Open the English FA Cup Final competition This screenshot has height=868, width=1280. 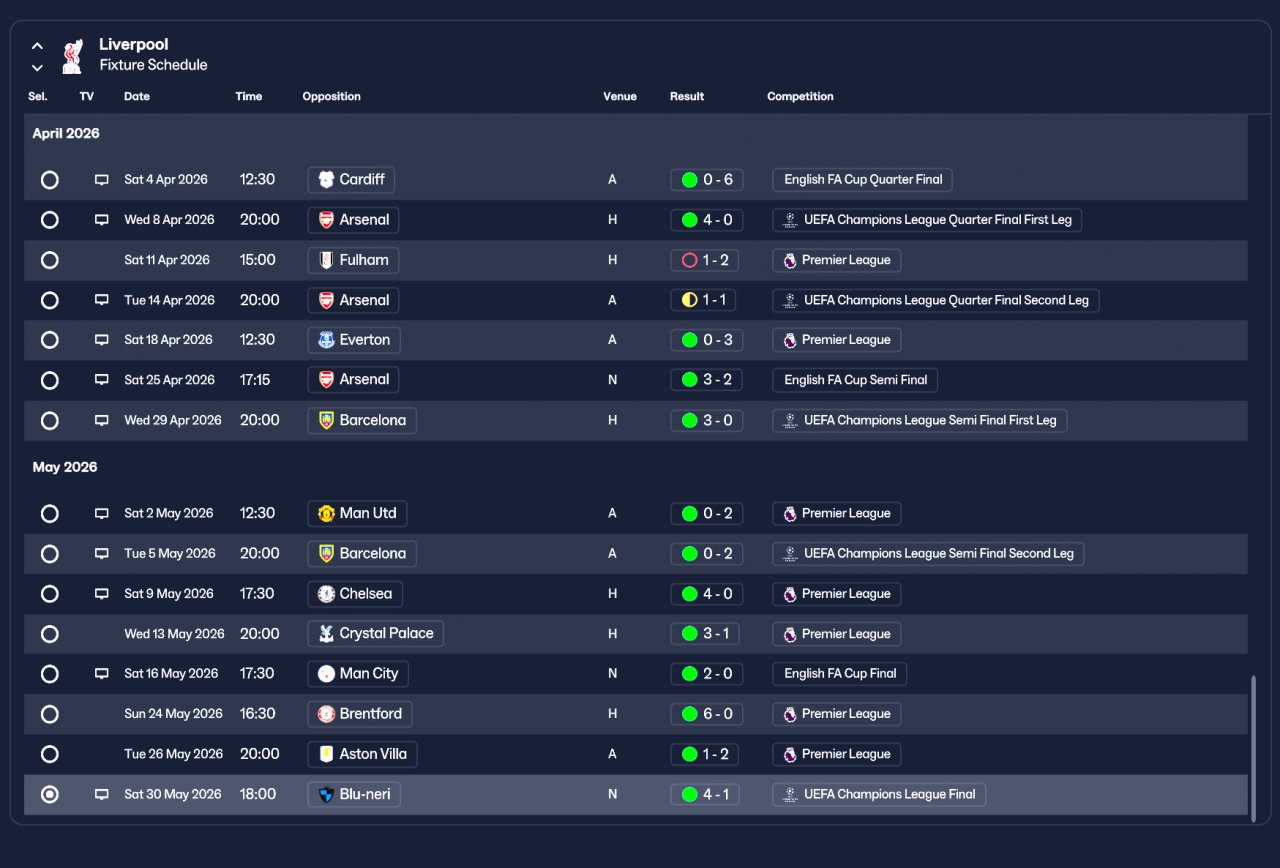click(840, 674)
